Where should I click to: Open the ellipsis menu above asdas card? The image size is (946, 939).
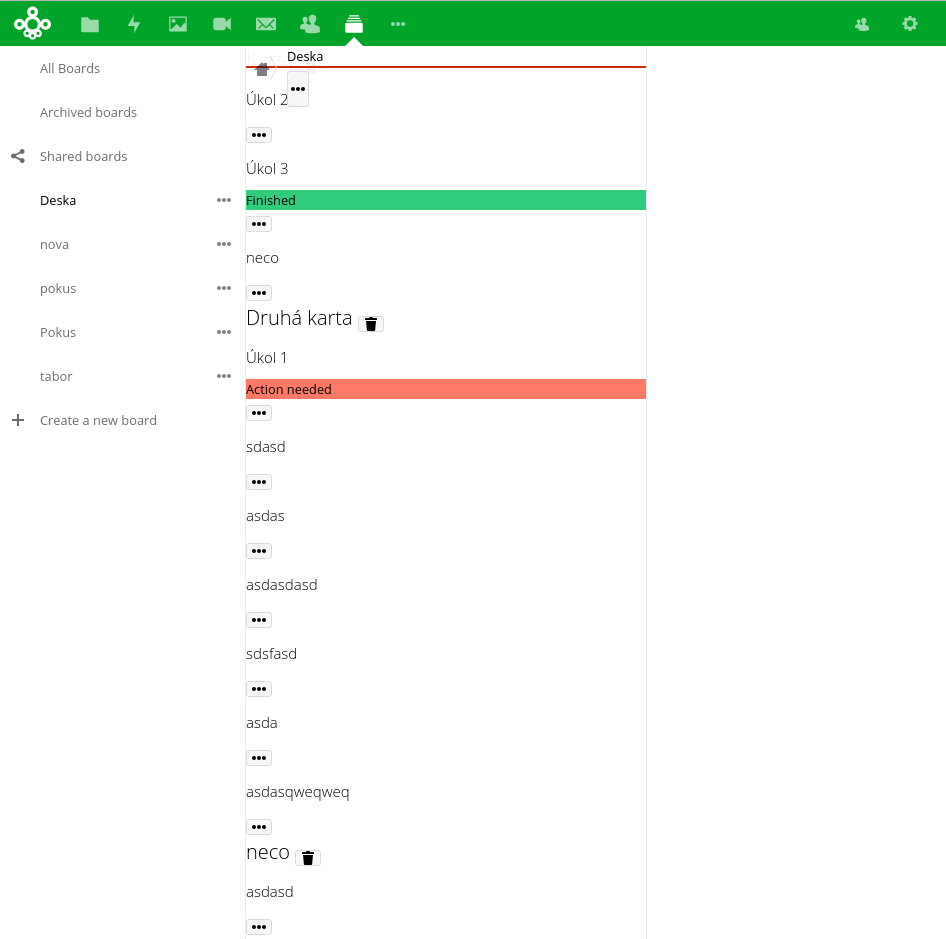[259, 482]
